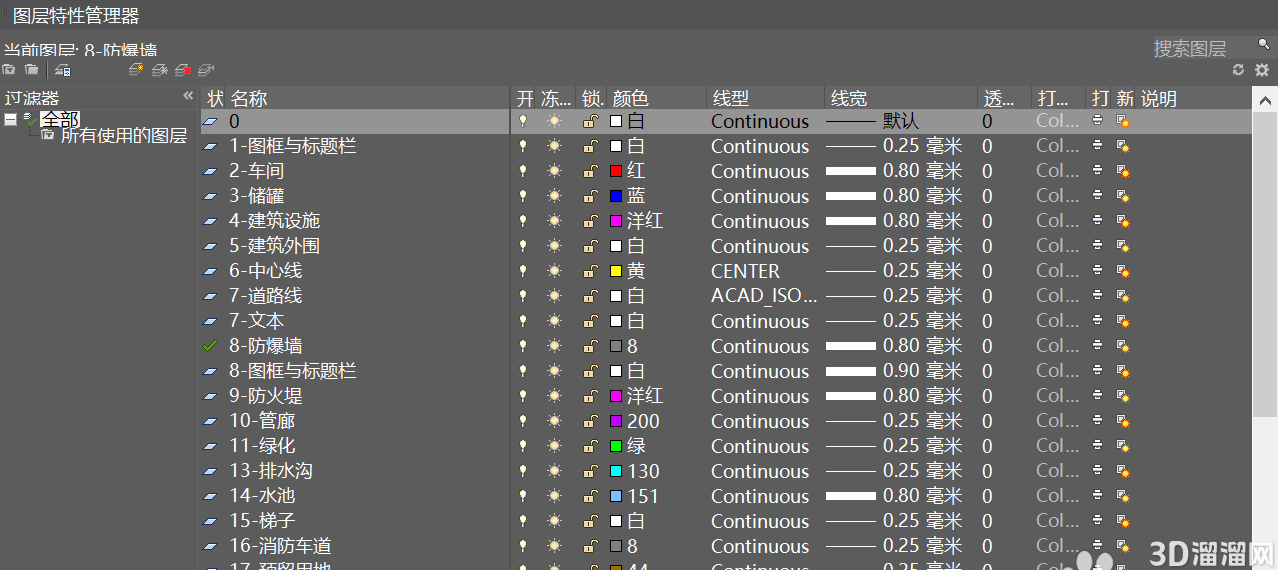Sort by the 说明 column header
1278x570 pixels.
(x=1159, y=99)
